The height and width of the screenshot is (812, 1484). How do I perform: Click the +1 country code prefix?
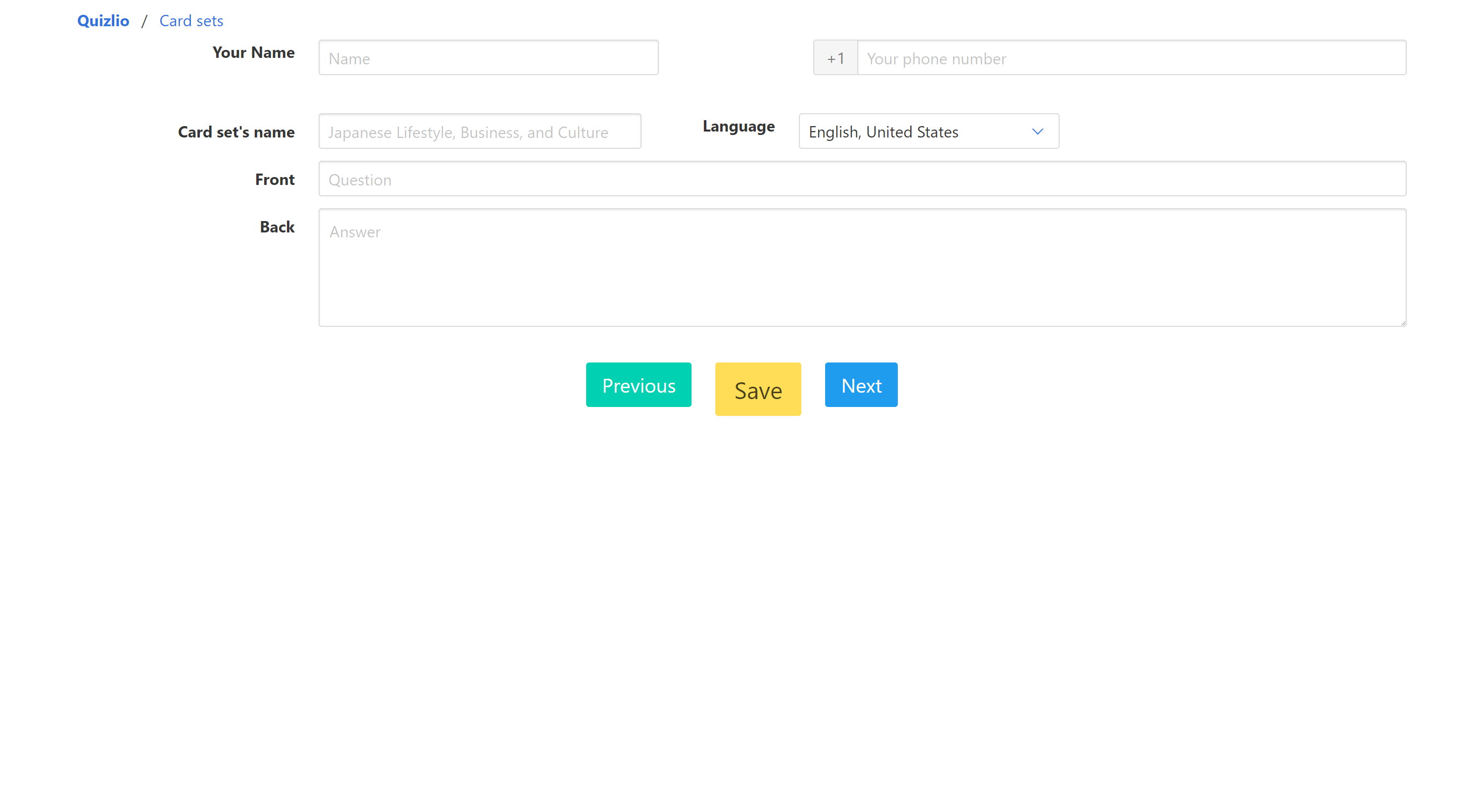835,57
